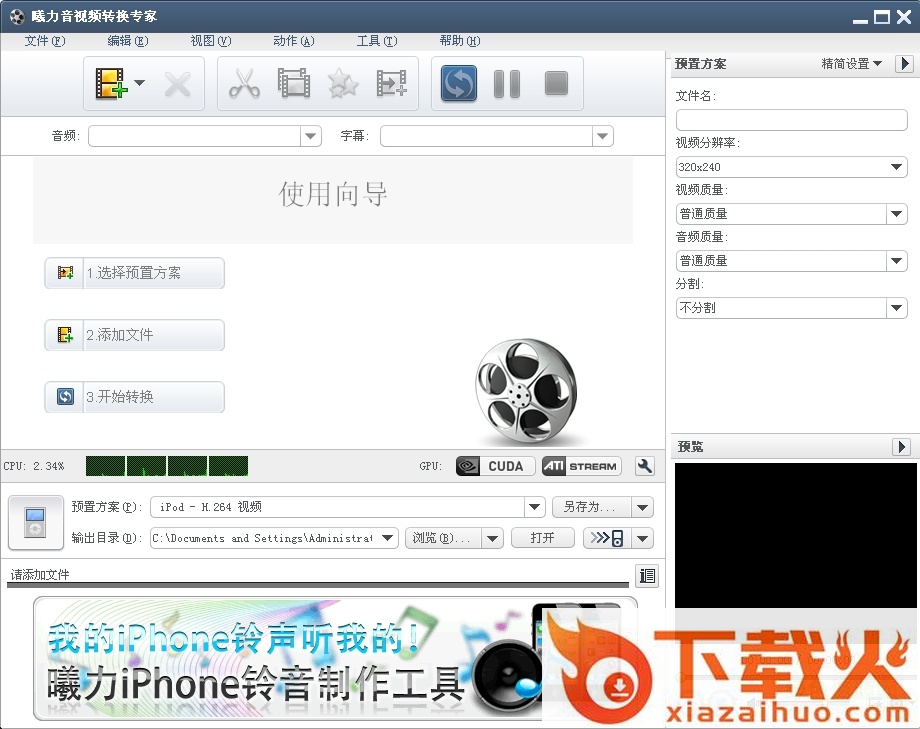Expand the 分割 dropdown
Screen dimensions: 920x729
tap(896, 308)
